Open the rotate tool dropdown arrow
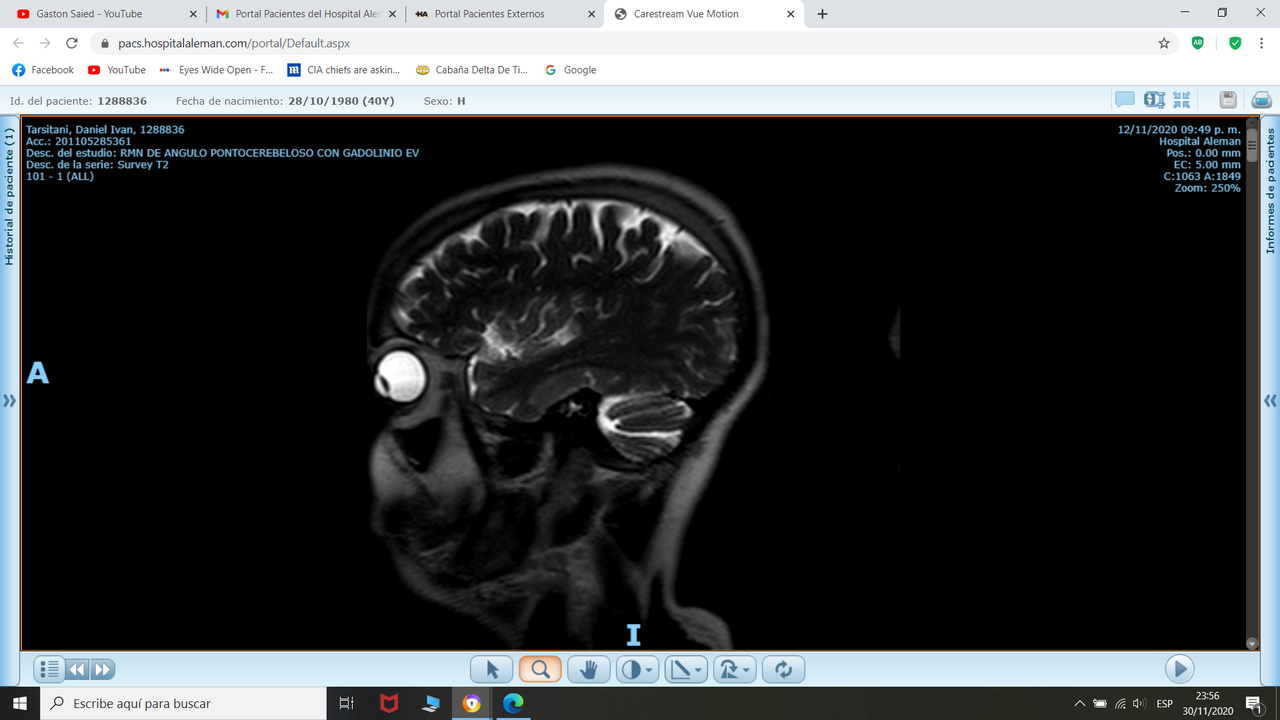This screenshot has height=720, width=1280. 748,671
